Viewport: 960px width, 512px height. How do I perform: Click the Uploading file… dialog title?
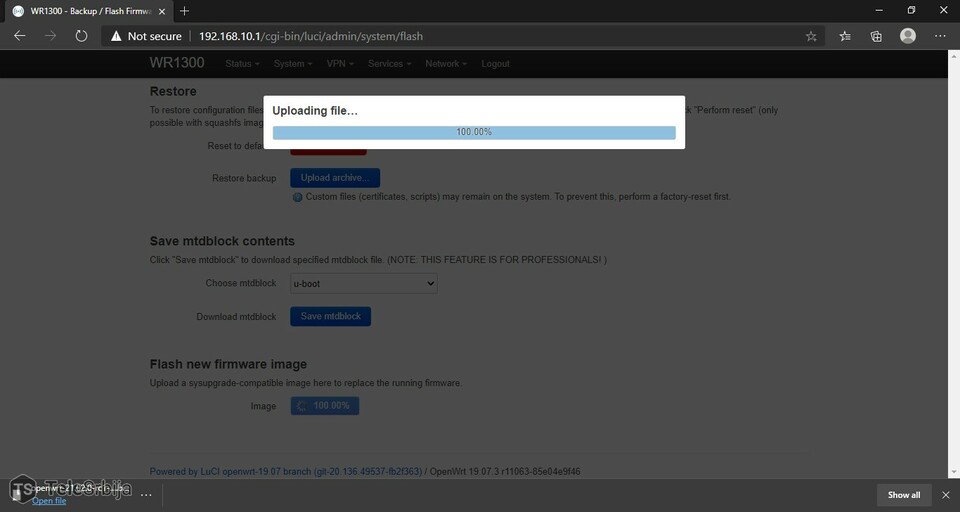315,111
